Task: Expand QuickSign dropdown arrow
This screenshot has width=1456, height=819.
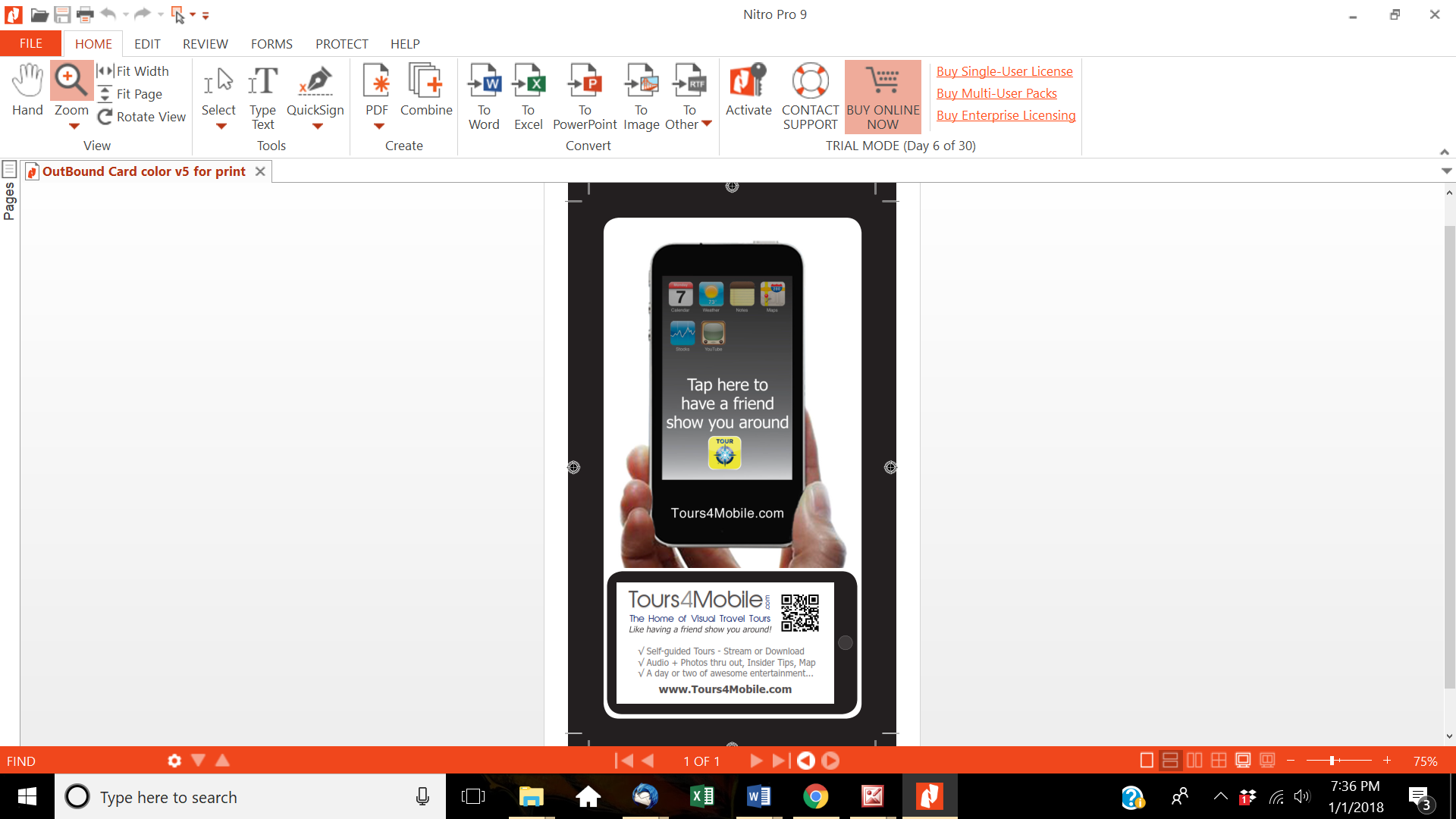Action: click(x=317, y=127)
